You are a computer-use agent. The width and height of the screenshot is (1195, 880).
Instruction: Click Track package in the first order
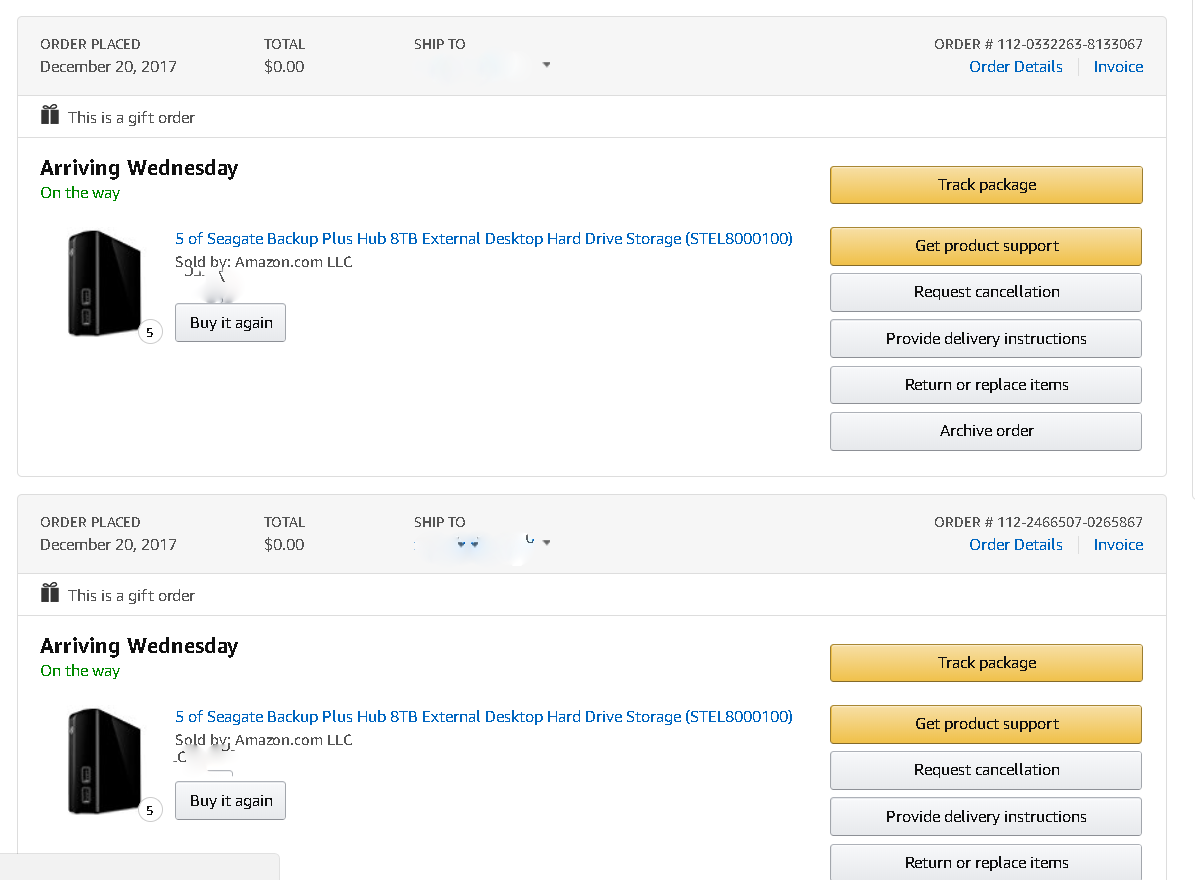(986, 185)
